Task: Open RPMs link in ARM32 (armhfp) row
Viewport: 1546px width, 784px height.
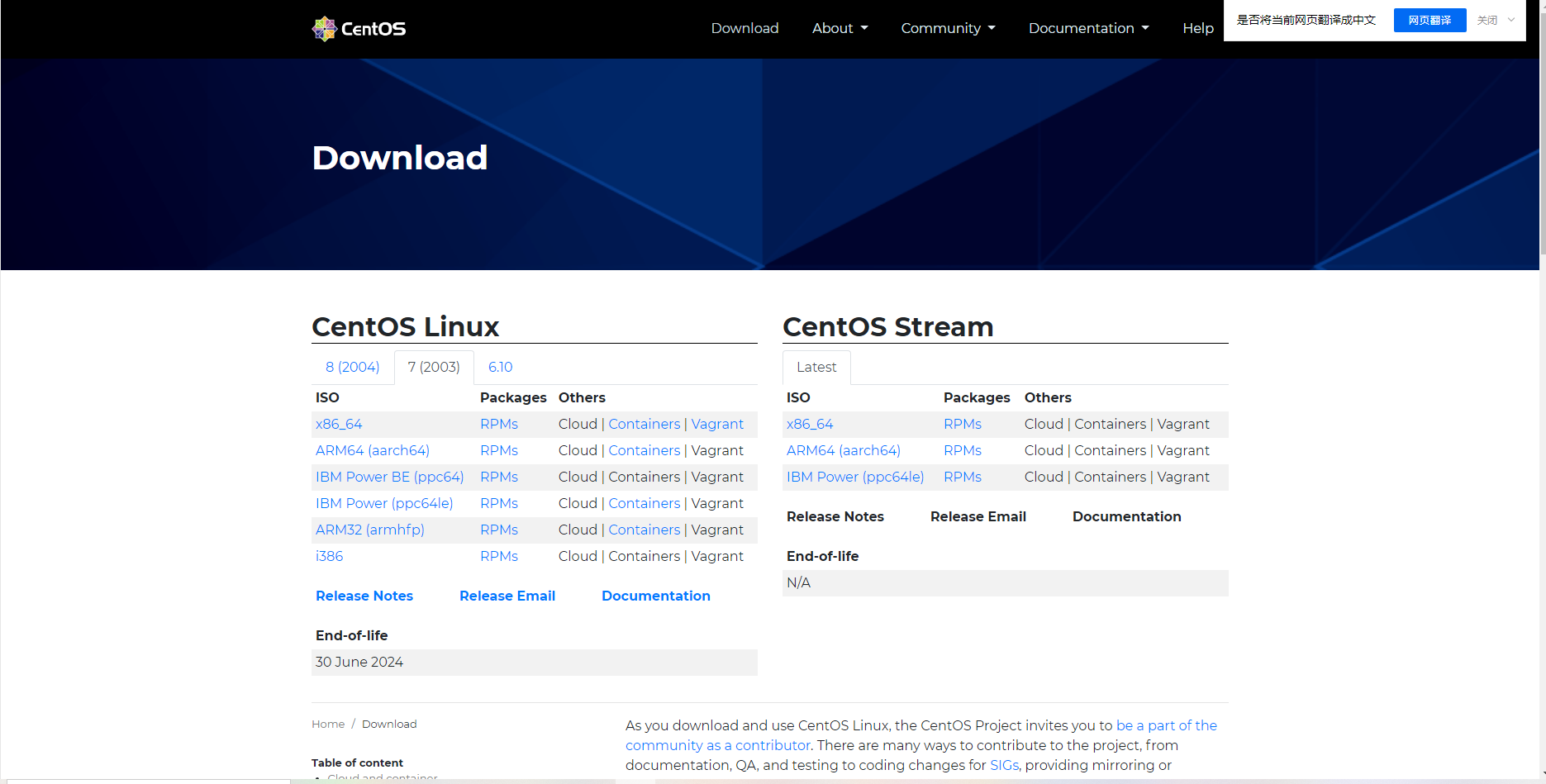Action: [499, 530]
